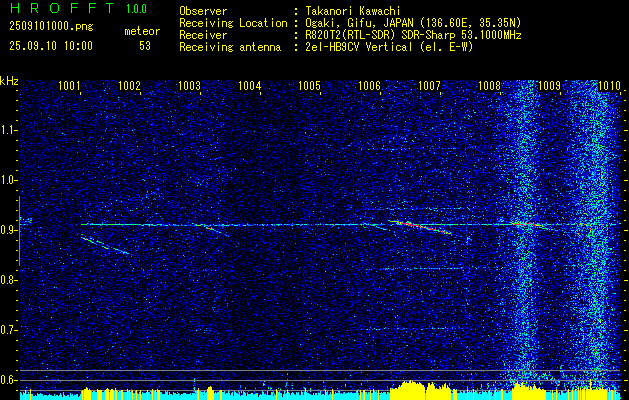This screenshot has height=400, width=629.
Task: Click the observer name Takanori Kawachi
Action: 352,11
